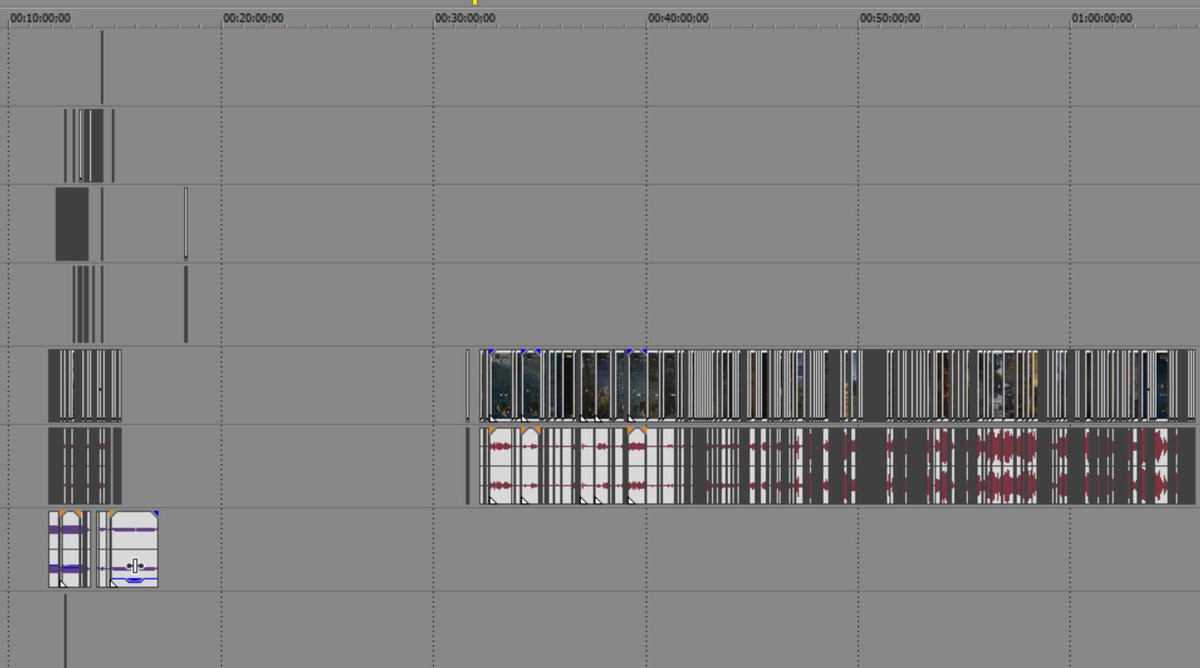Image resolution: width=1200 pixels, height=668 pixels.
Task: Click the 00:50:00:00 ruler timecode
Action: click(890, 18)
